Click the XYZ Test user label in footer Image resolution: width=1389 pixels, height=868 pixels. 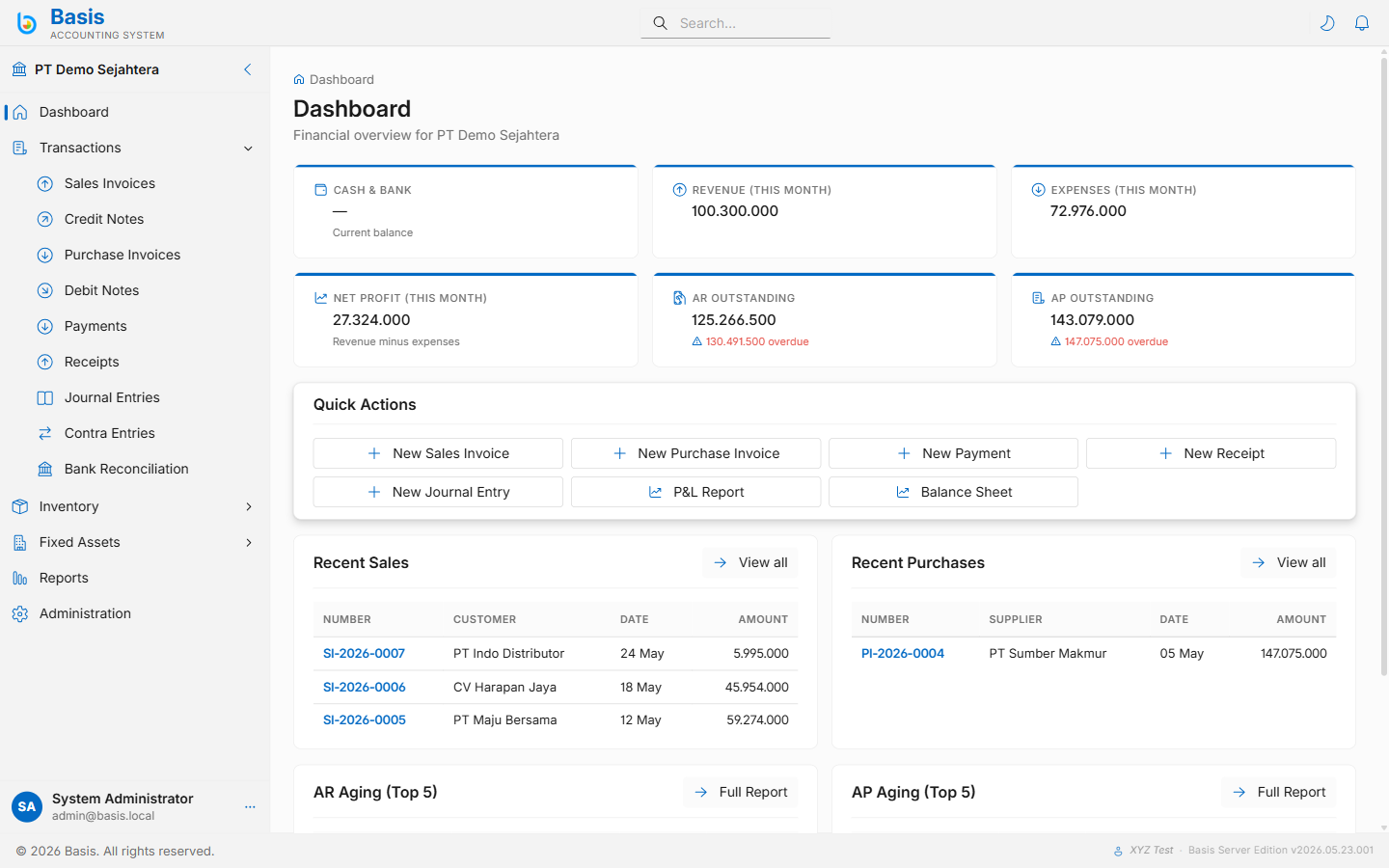click(1151, 851)
